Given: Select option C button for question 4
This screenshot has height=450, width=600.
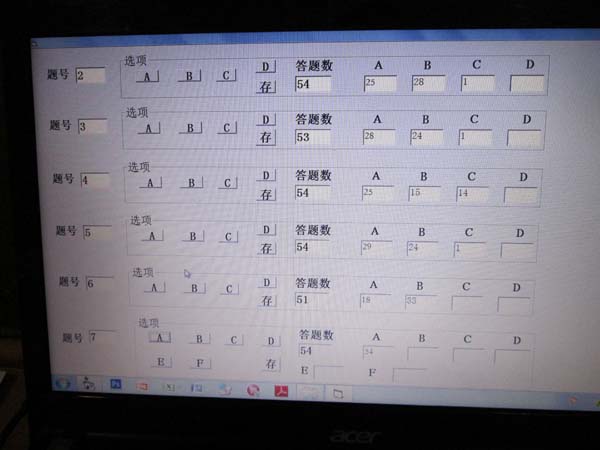Looking at the screenshot, I should (x=228, y=183).
